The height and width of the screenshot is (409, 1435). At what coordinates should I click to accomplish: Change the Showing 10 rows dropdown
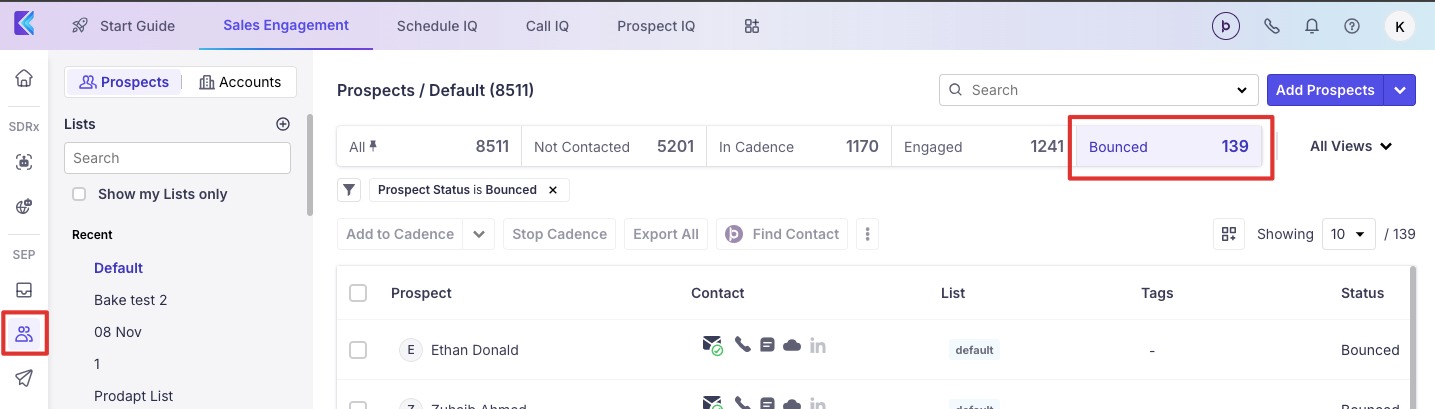[x=1349, y=234]
